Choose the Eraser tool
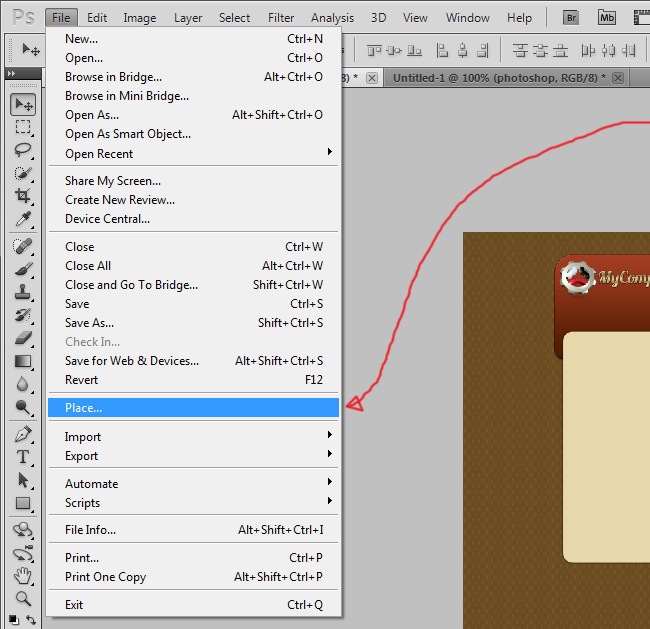The height and width of the screenshot is (629, 650). coord(23,338)
